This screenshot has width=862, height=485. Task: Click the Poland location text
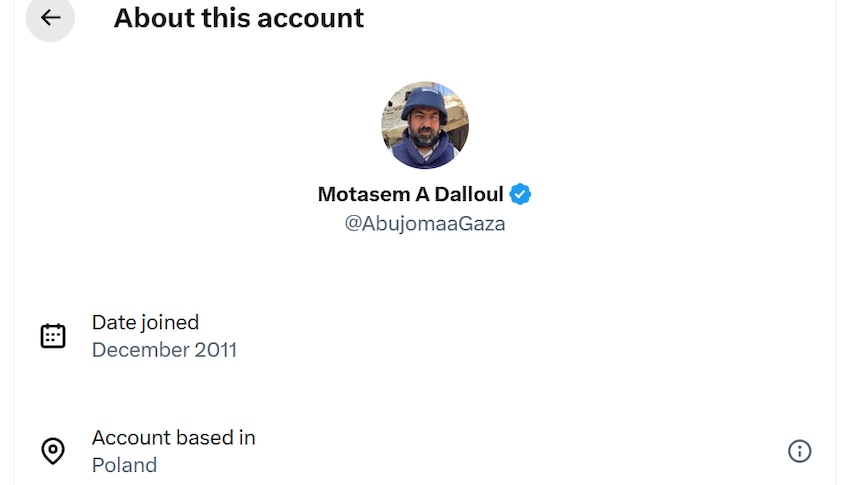point(124,465)
